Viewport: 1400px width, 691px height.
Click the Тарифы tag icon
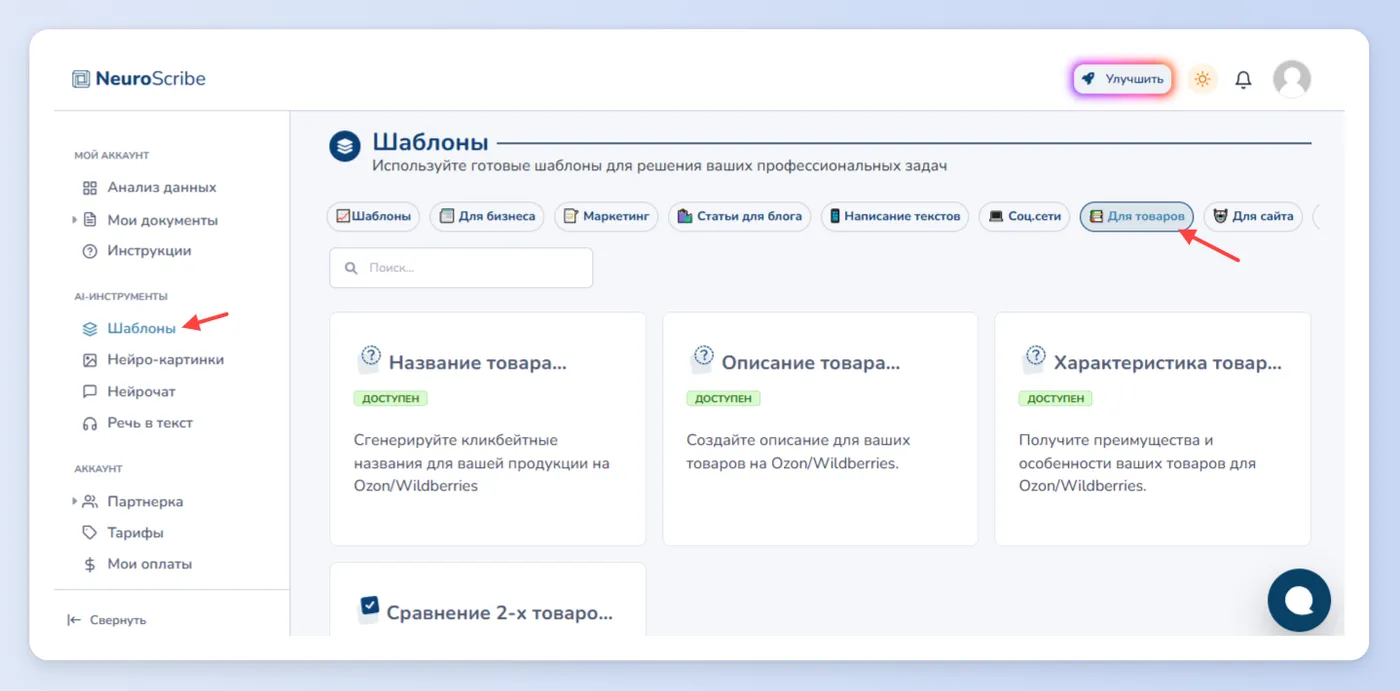coord(90,533)
